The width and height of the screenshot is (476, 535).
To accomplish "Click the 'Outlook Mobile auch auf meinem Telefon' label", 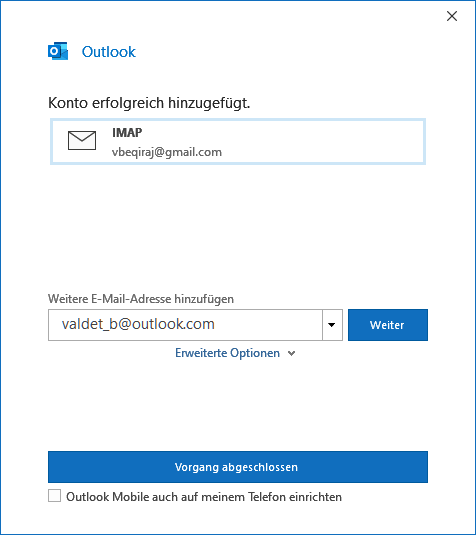I will pyautogui.click(x=204, y=497).
